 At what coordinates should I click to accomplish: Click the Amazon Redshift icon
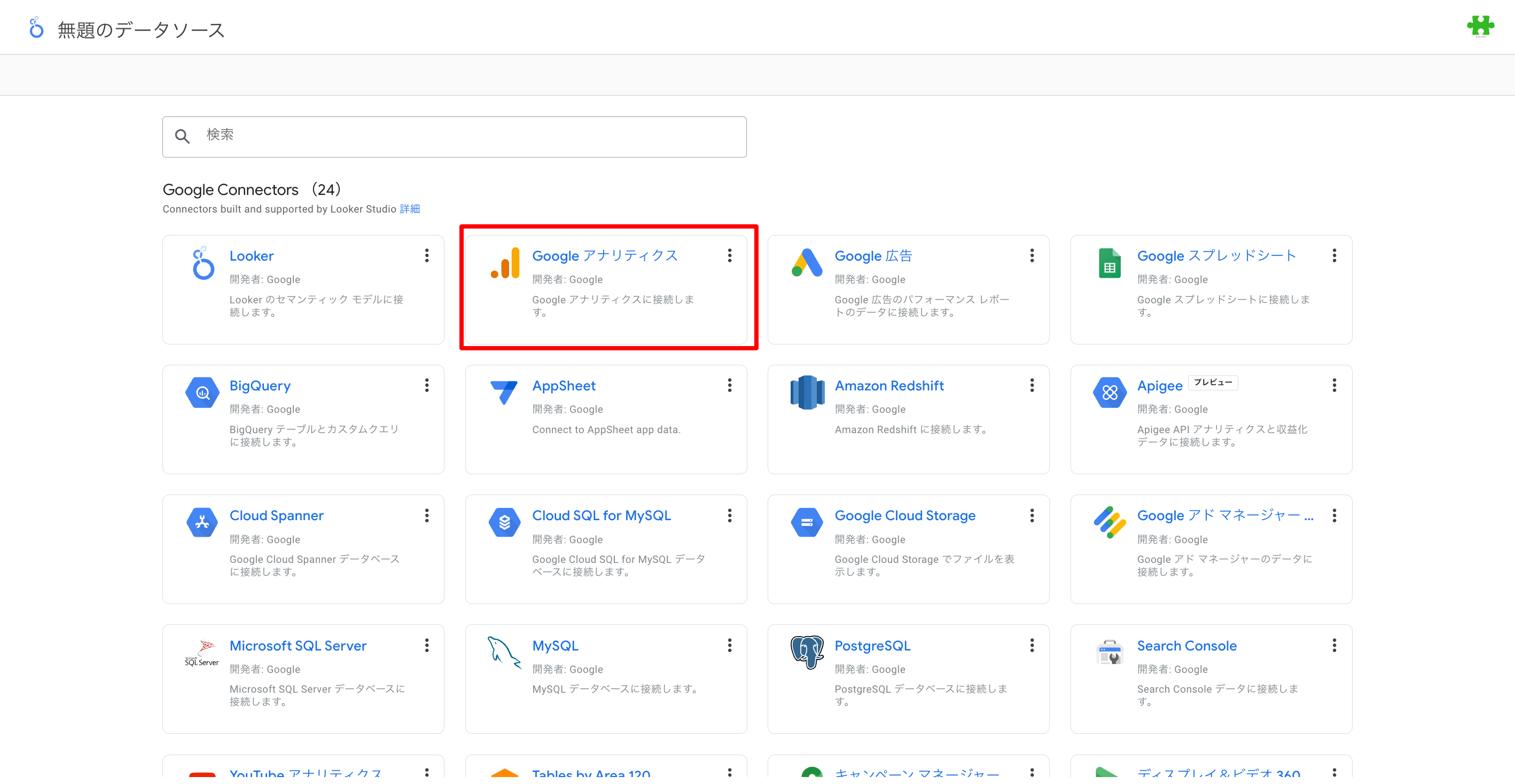click(x=807, y=393)
